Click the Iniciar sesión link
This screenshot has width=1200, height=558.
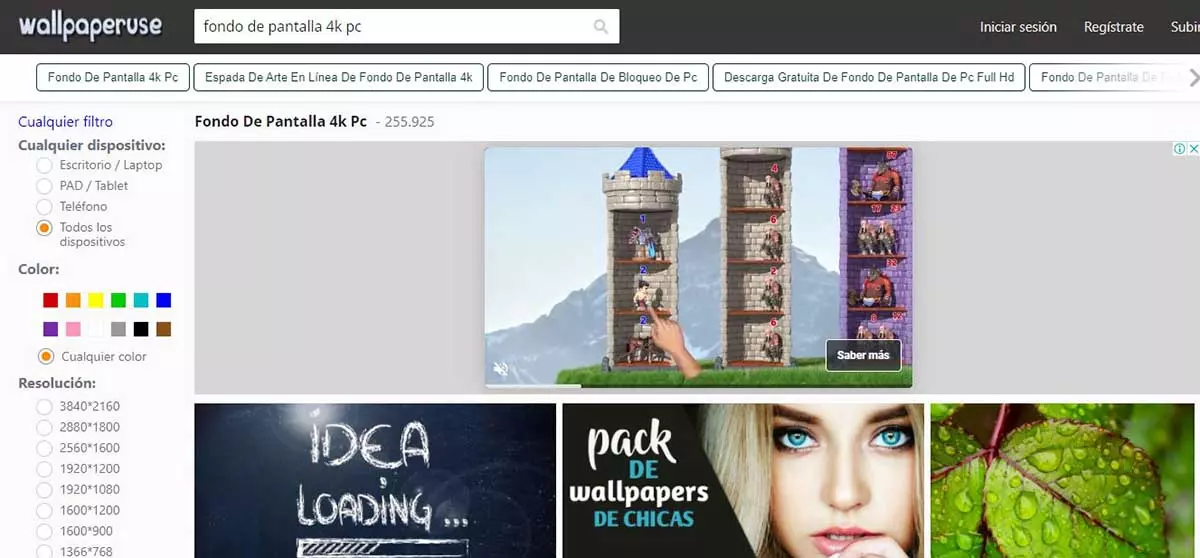tap(1018, 27)
